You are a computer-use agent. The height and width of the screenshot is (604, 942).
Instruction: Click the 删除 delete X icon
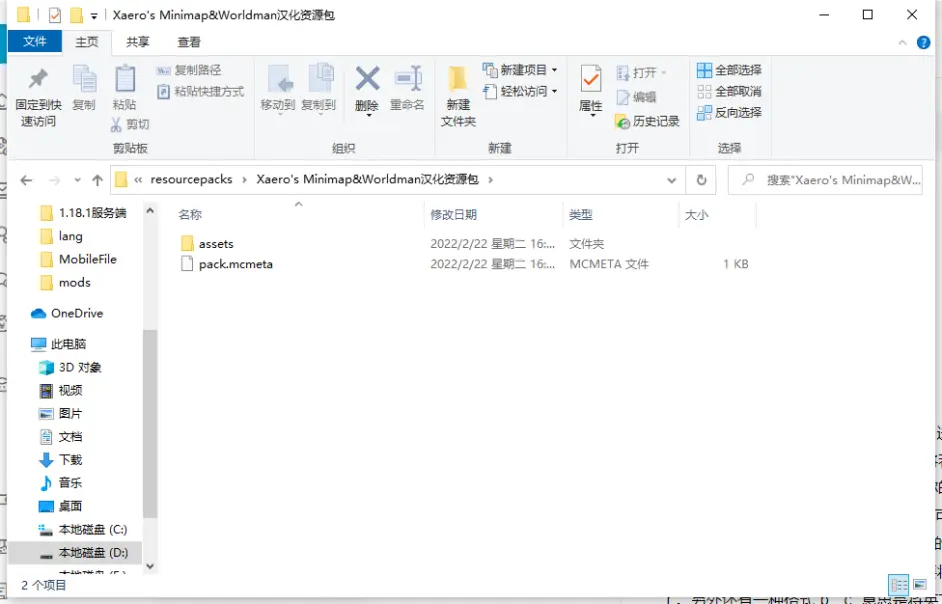[367, 79]
